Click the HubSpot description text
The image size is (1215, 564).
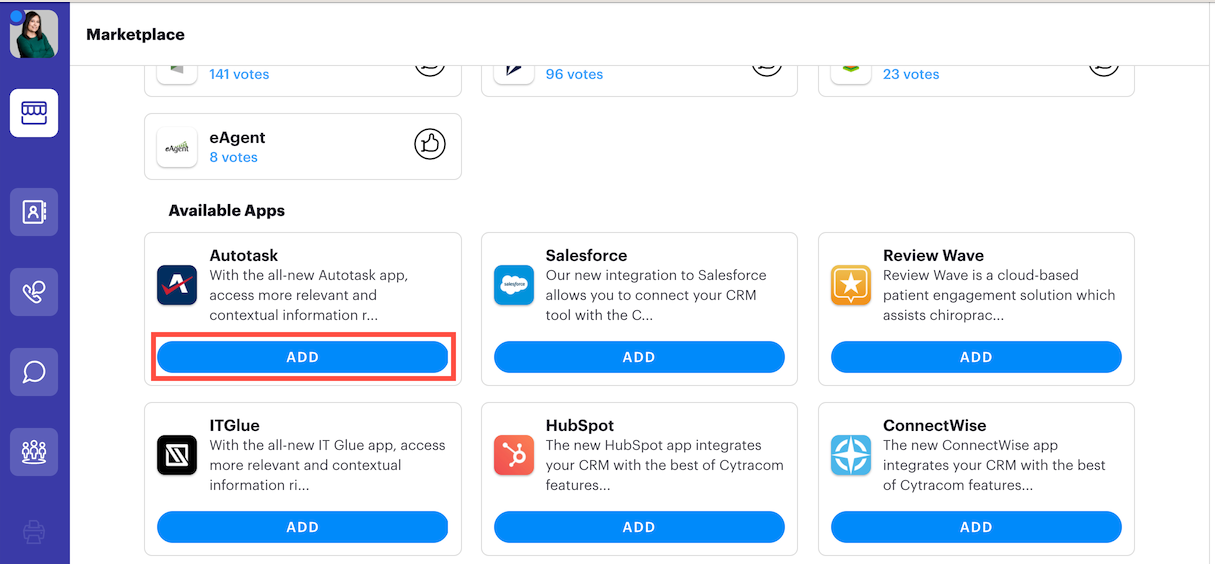pyautogui.click(x=665, y=465)
